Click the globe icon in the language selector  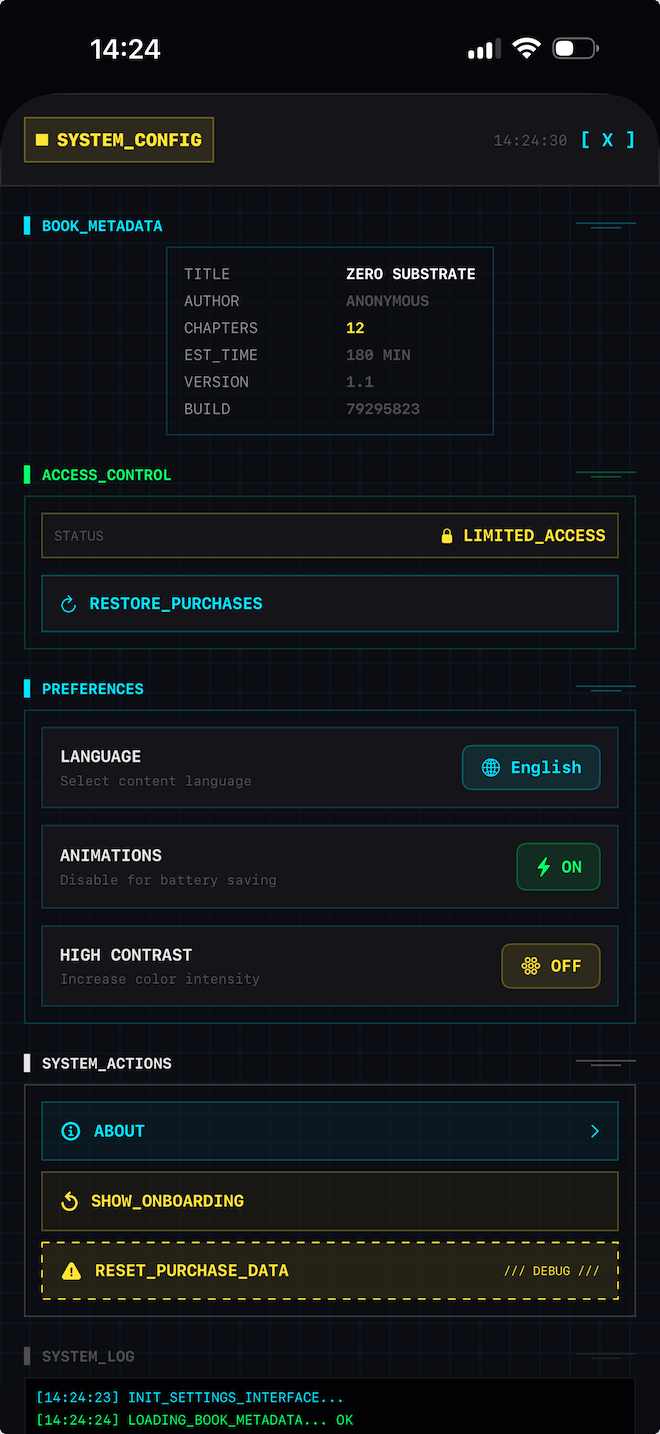pyautogui.click(x=490, y=767)
